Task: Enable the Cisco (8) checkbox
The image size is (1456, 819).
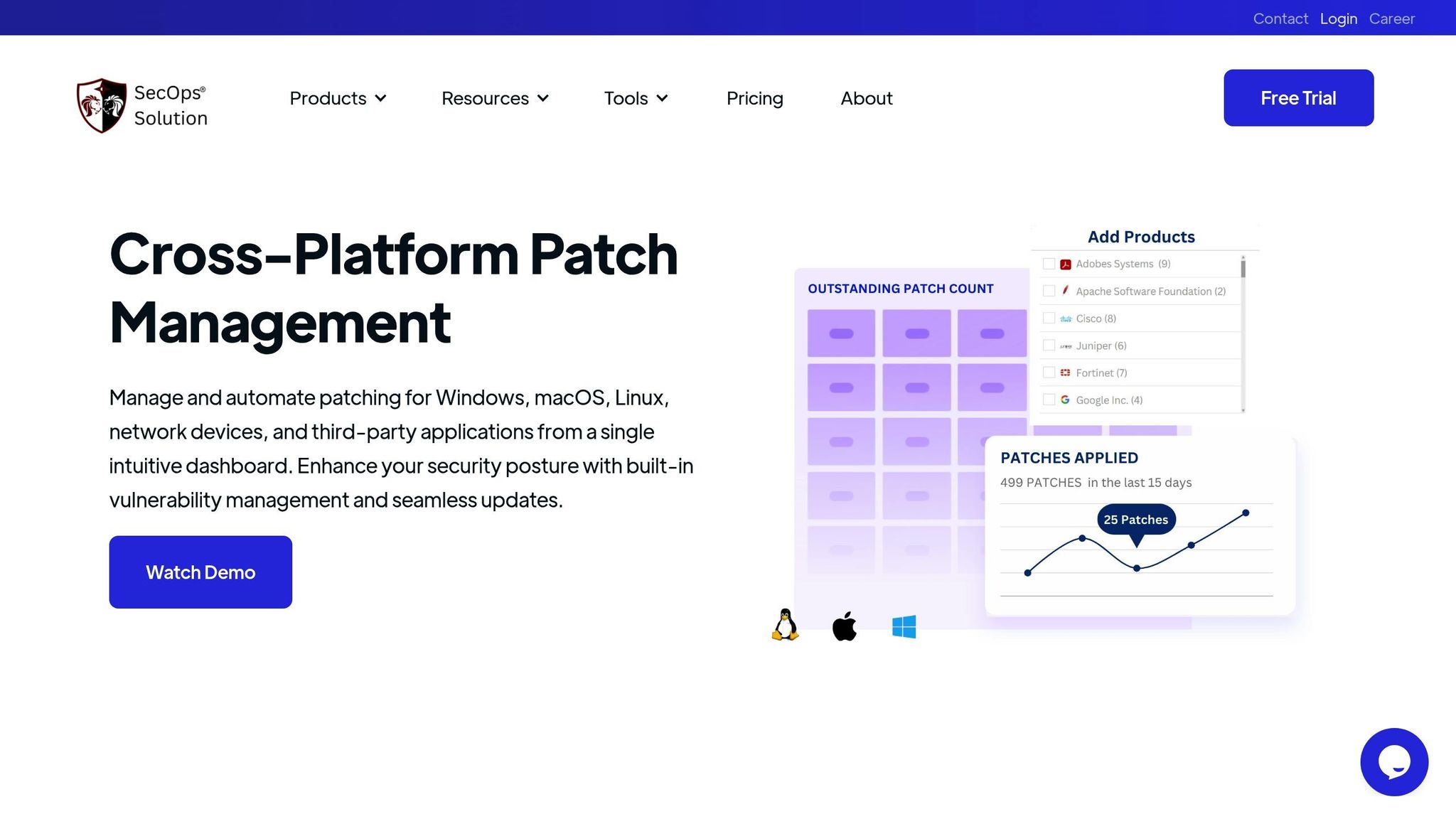Action: click(1049, 318)
